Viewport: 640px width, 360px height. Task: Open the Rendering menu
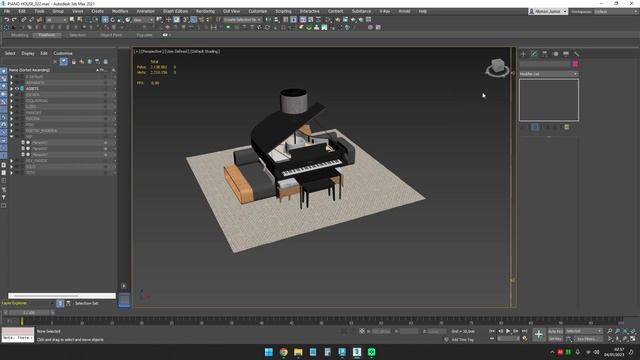(x=205, y=11)
